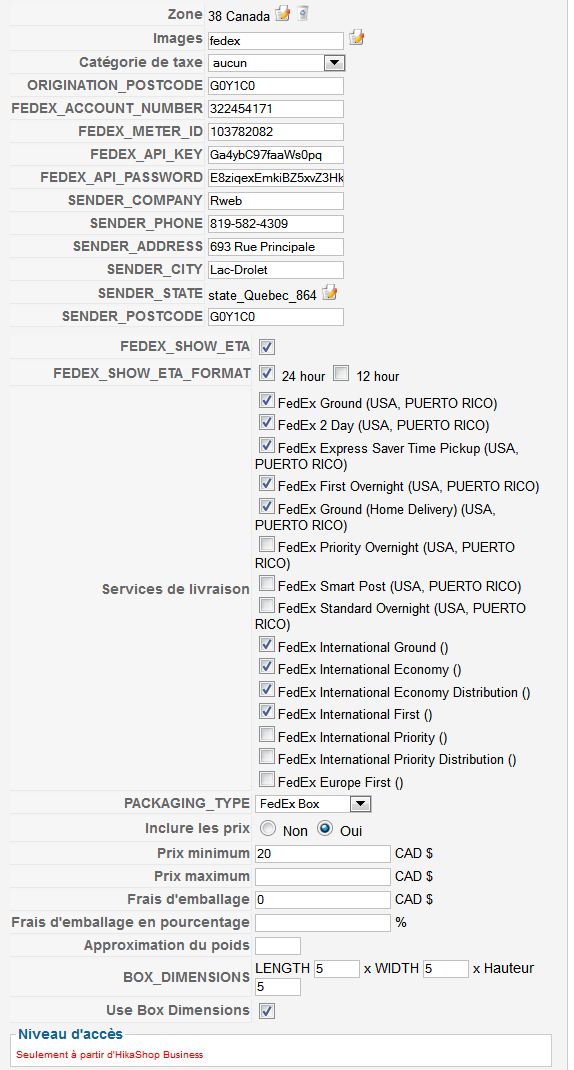The width and height of the screenshot is (574, 1070).
Task: Check FedEx International Priority option
Action: pyautogui.click(x=267, y=735)
